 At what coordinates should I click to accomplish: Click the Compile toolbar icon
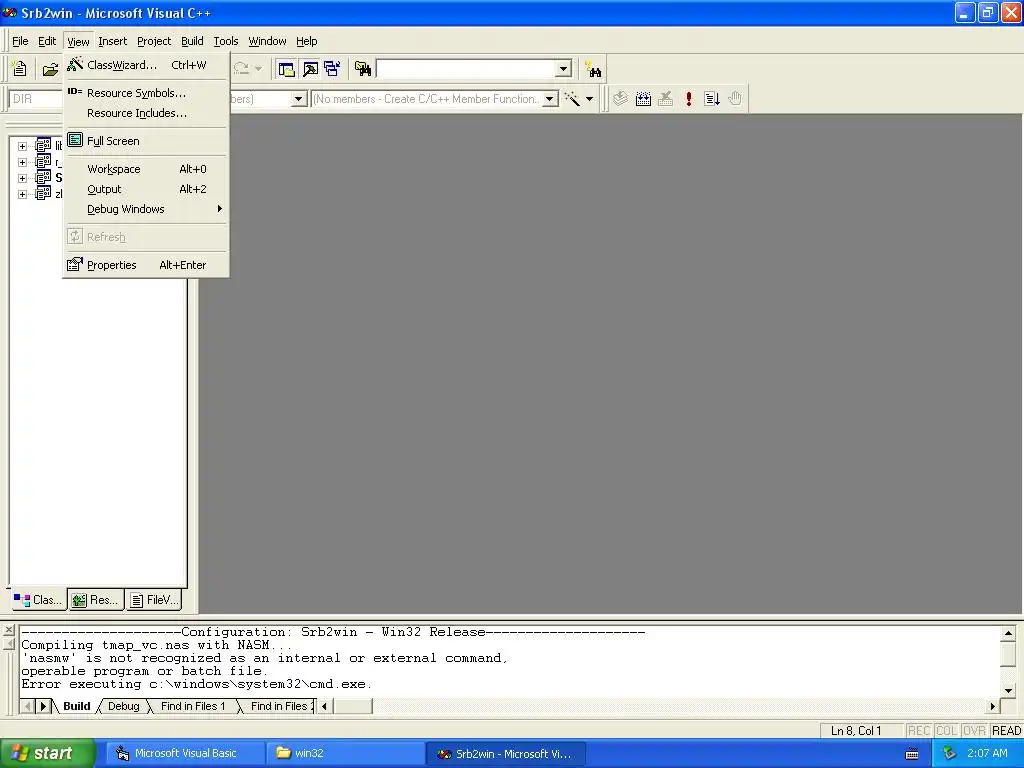coord(620,99)
